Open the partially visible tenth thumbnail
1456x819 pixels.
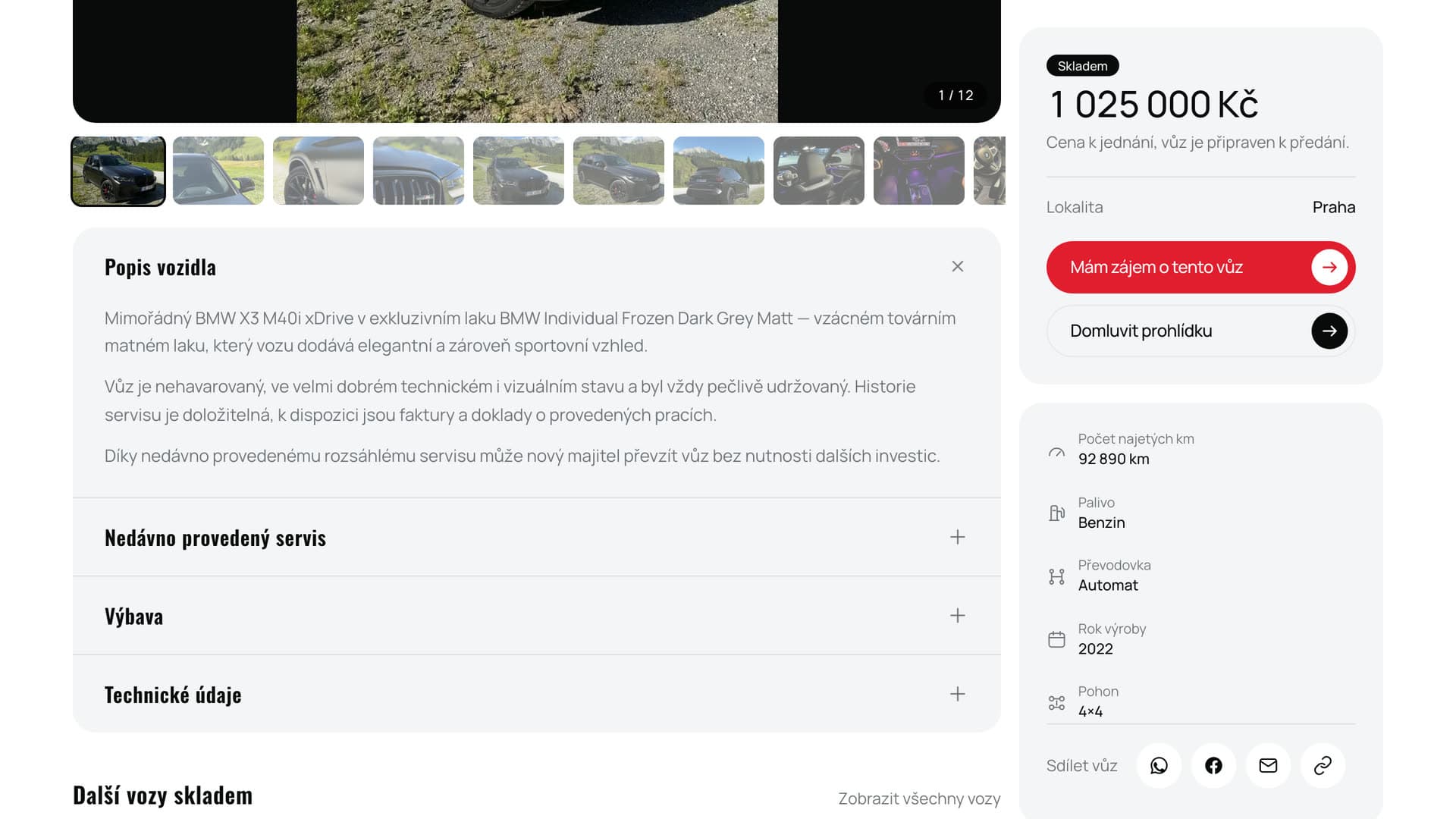(x=990, y=171)
